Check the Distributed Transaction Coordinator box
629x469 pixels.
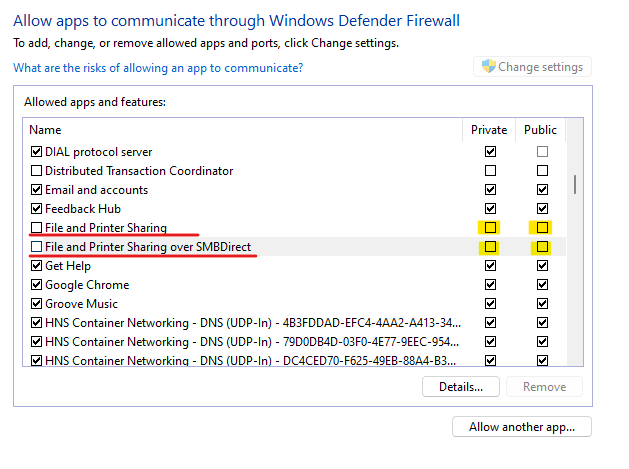pos(37,171)
